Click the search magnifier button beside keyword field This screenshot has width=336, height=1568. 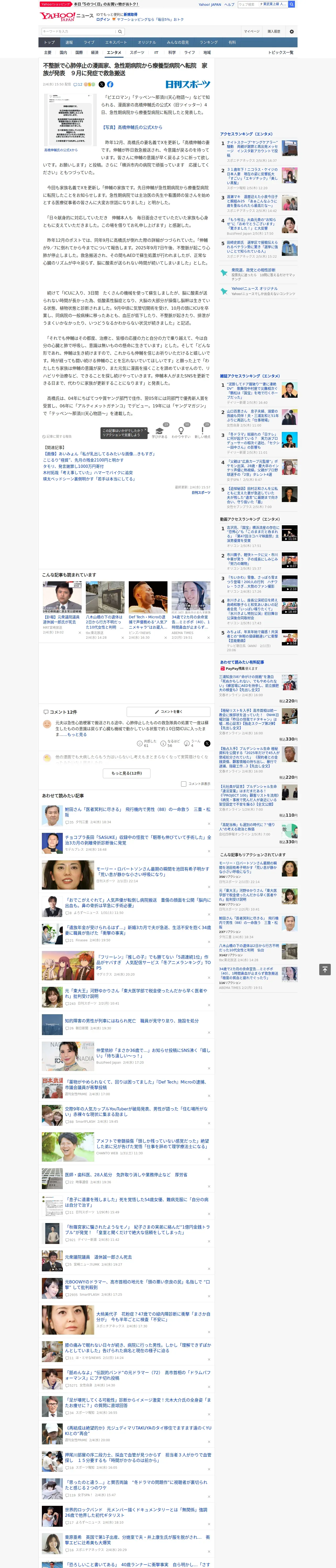click(x=120, y=32)
